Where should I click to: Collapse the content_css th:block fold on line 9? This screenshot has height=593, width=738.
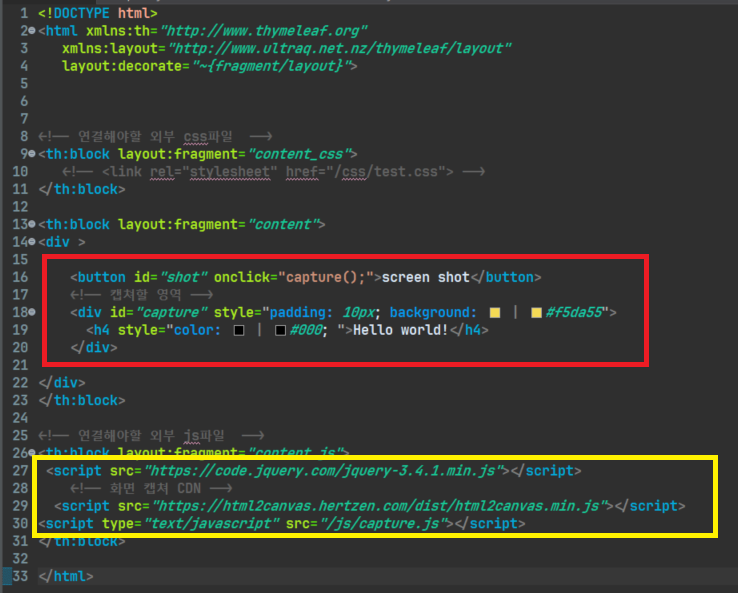[32, 153]
